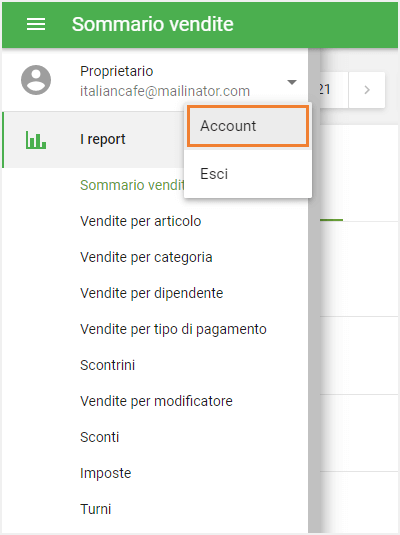Click the Sommario vendite header title
This screenshot has width=400, height=535.
(153, 24)
